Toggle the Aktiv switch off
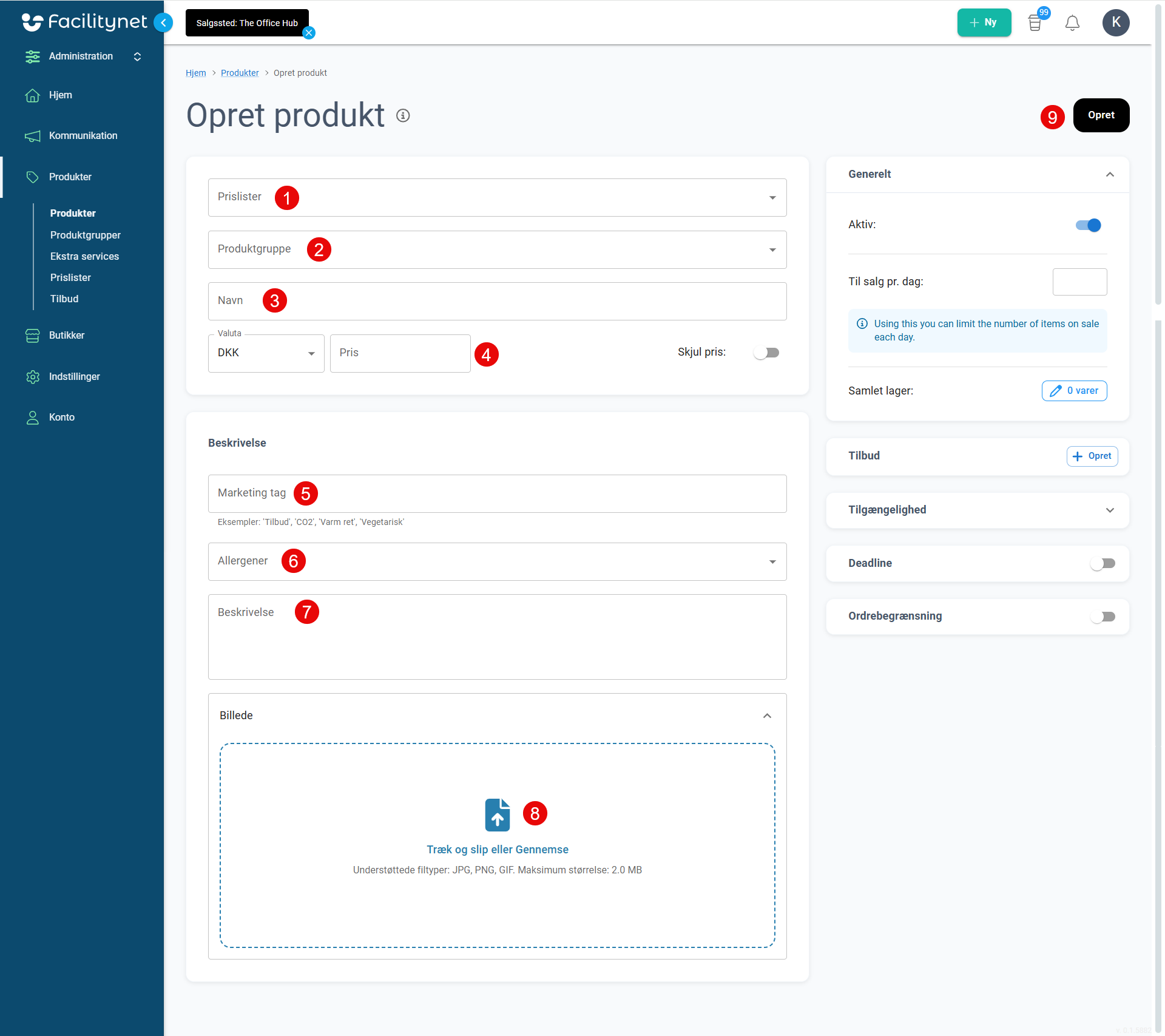Viewport: 1165px width, 1036px height. tap(1089, 225)
